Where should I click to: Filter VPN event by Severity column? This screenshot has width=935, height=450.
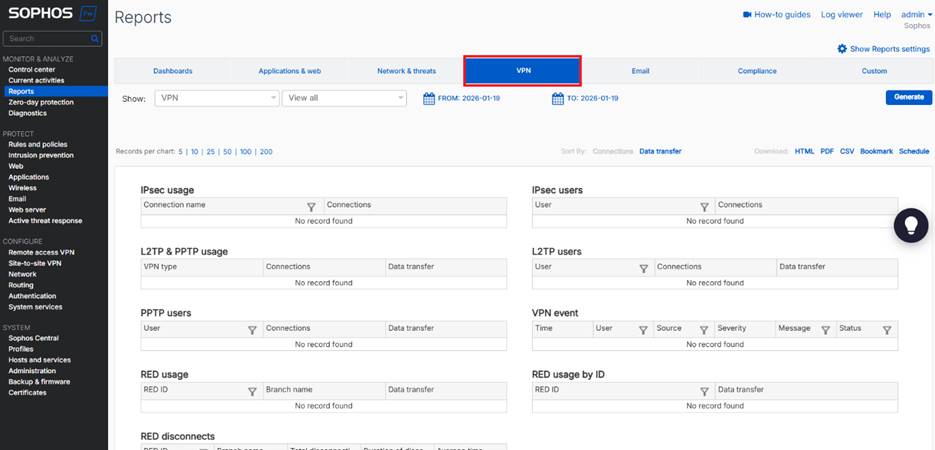[765, 329]
